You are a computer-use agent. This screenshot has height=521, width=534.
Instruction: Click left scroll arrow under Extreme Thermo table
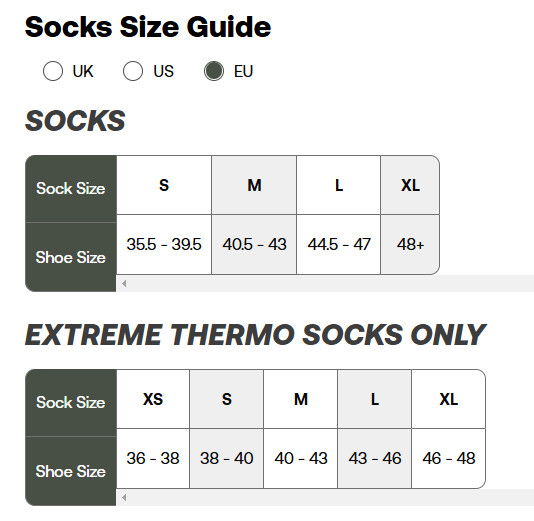pyautogui.click(x=124, y=498)
